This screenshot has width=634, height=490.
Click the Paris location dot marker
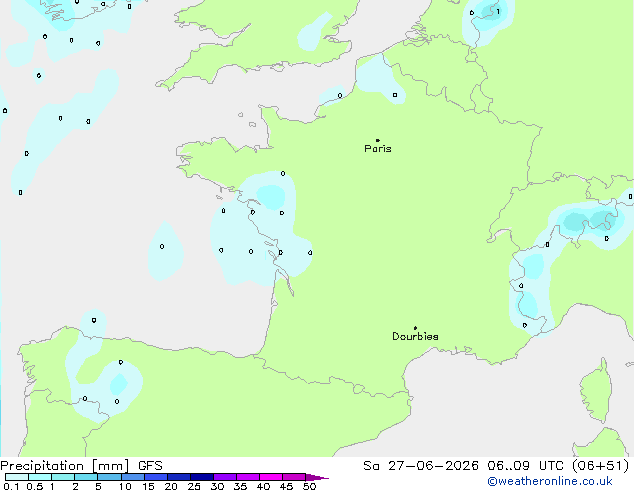(378, 140)
